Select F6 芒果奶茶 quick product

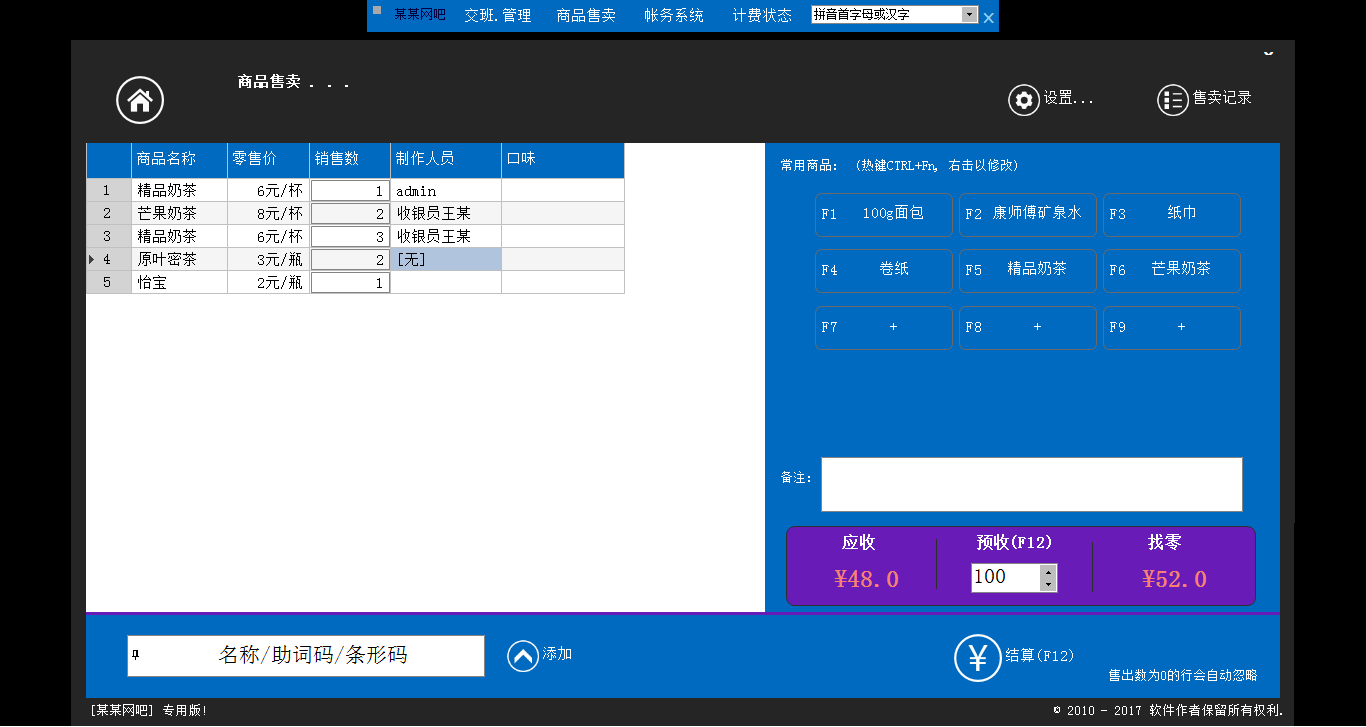1172,271
